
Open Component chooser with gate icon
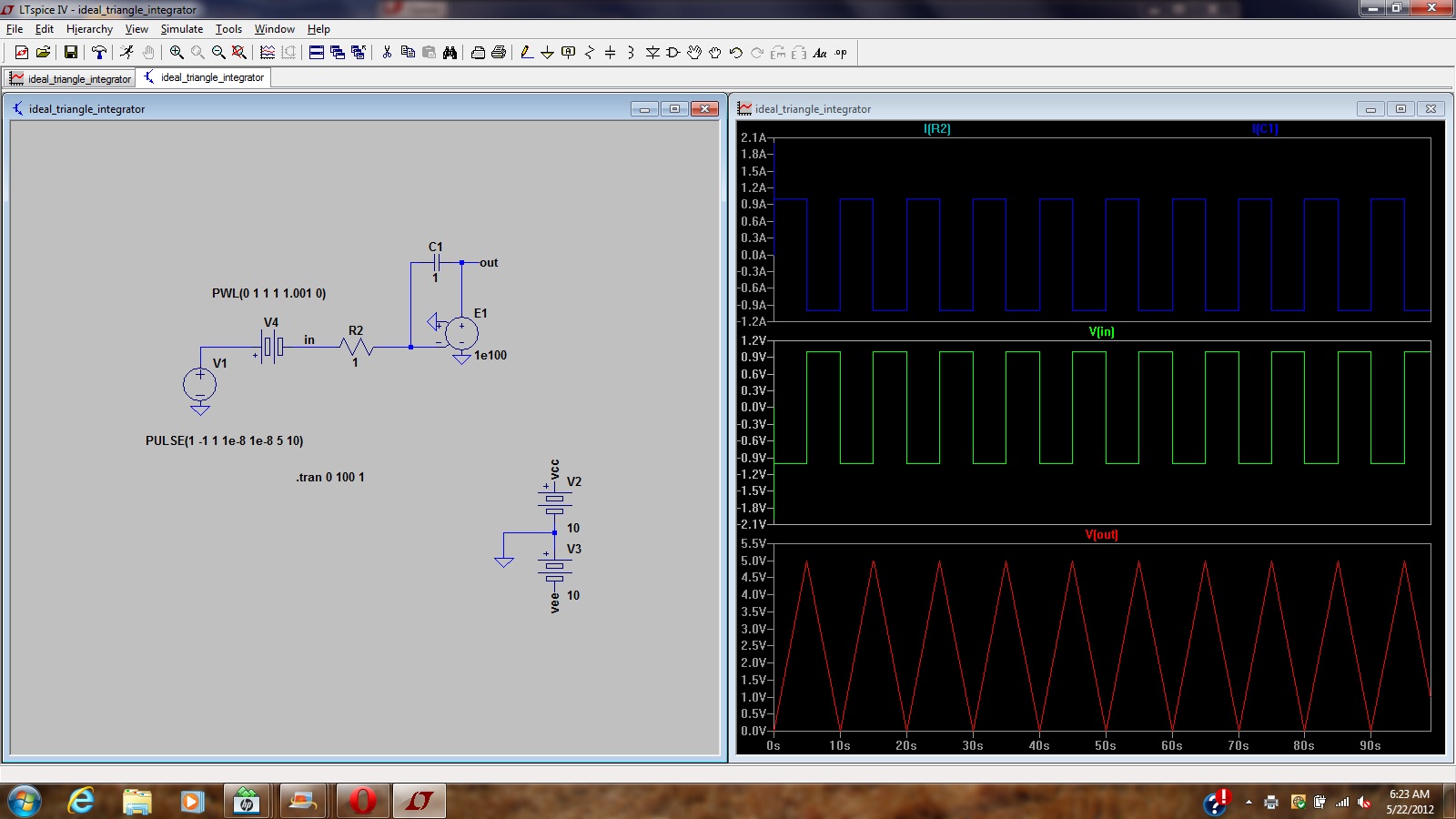click(x=673, y=53)
